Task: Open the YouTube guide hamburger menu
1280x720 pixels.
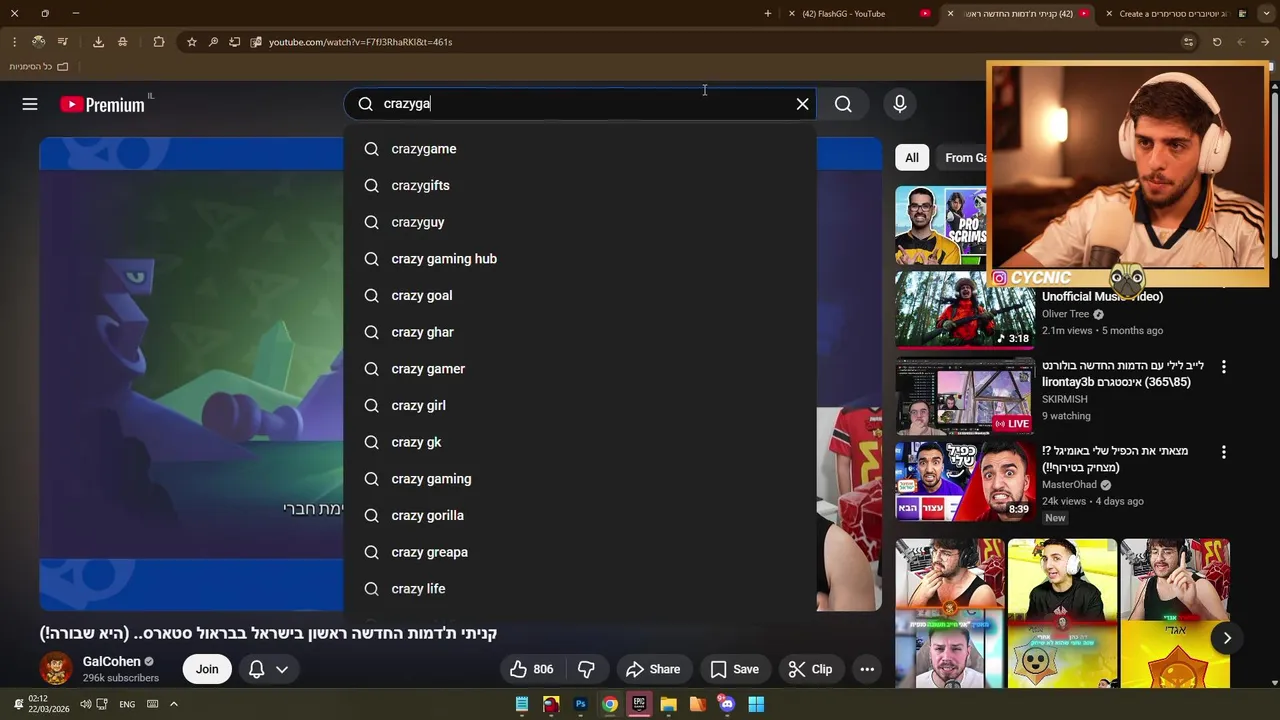Action: coord(30,104)
